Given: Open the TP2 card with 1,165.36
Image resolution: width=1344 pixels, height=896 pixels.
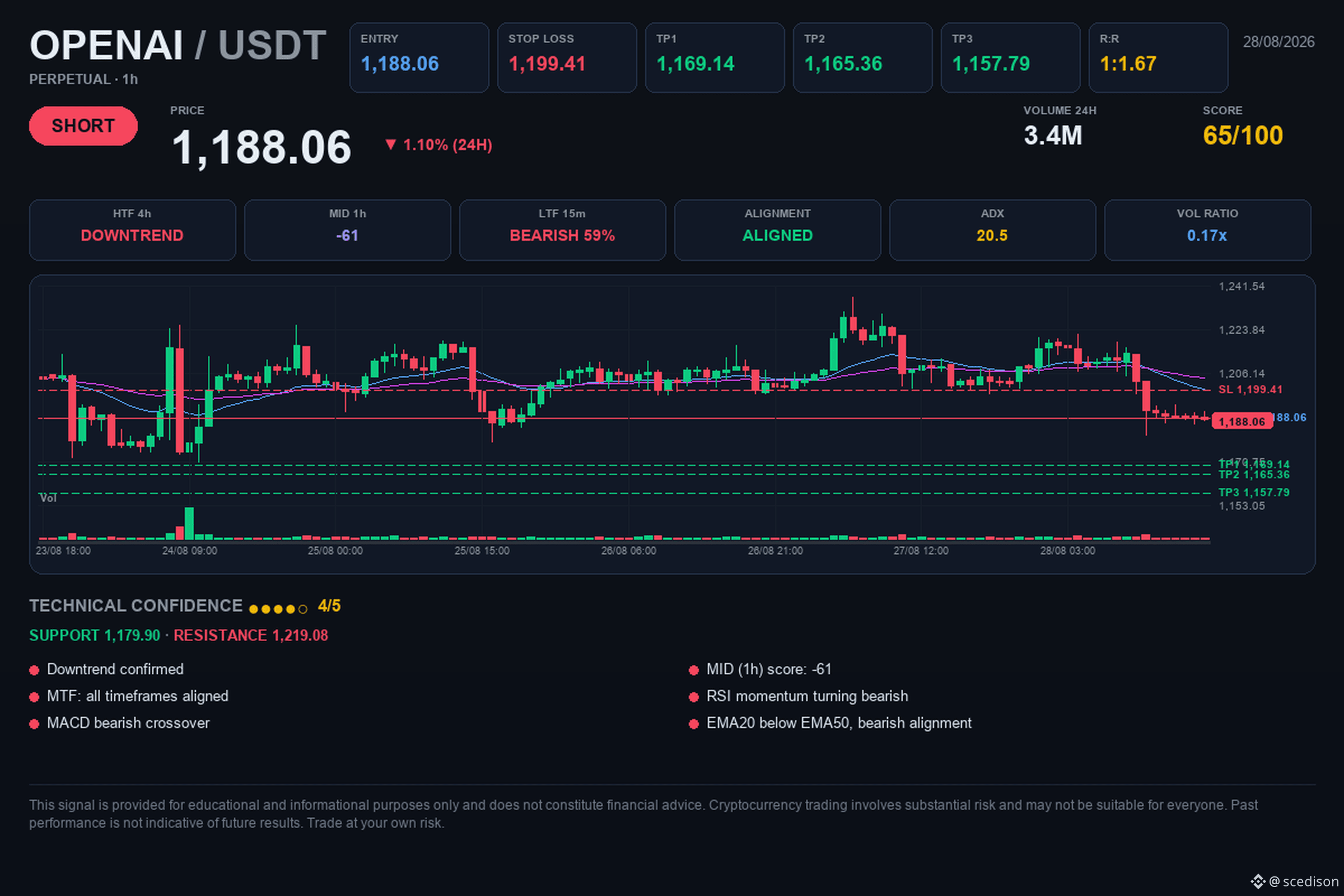Looking at the screenshot, I should (863, 58).
